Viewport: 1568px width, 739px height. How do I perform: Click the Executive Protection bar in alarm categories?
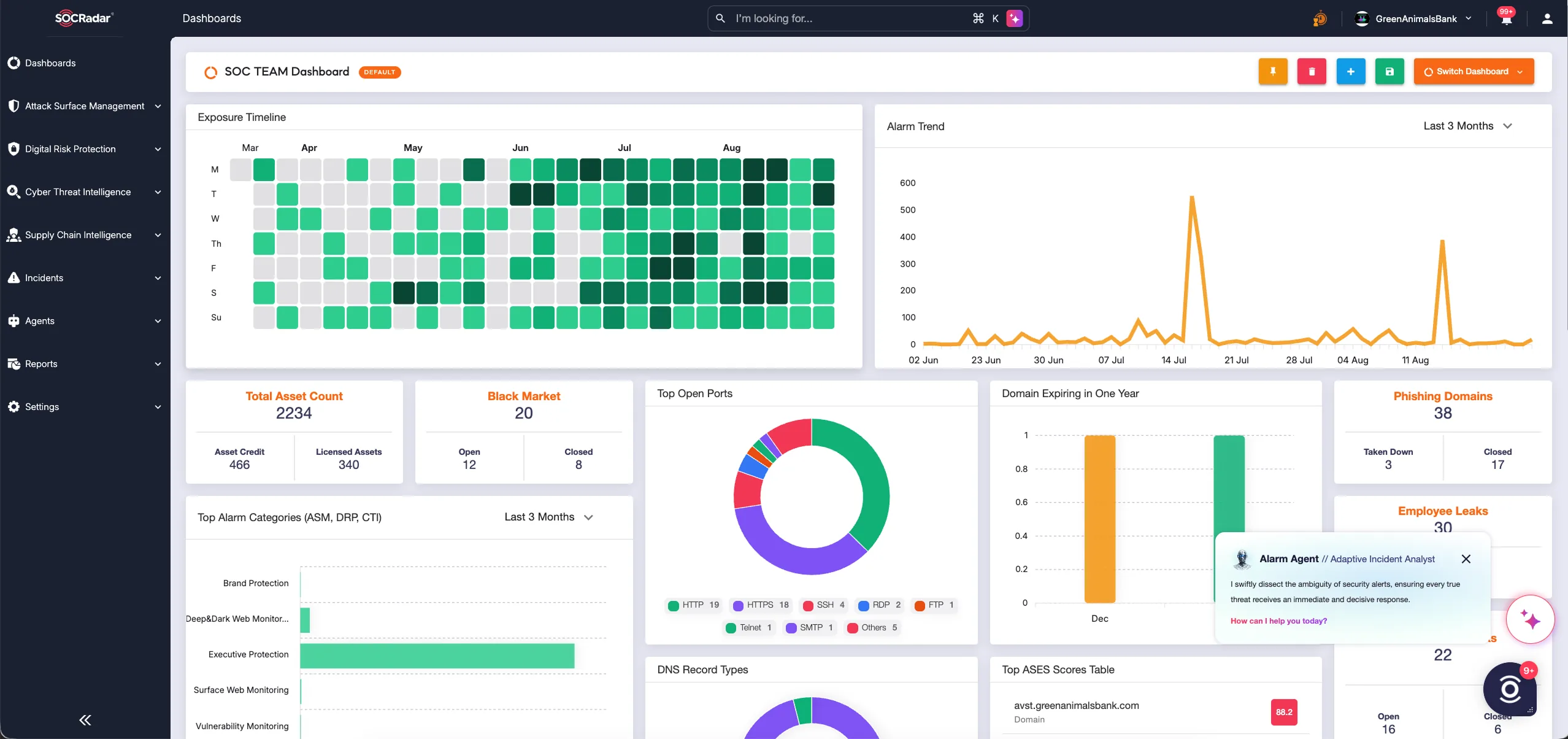click(437, 655)
